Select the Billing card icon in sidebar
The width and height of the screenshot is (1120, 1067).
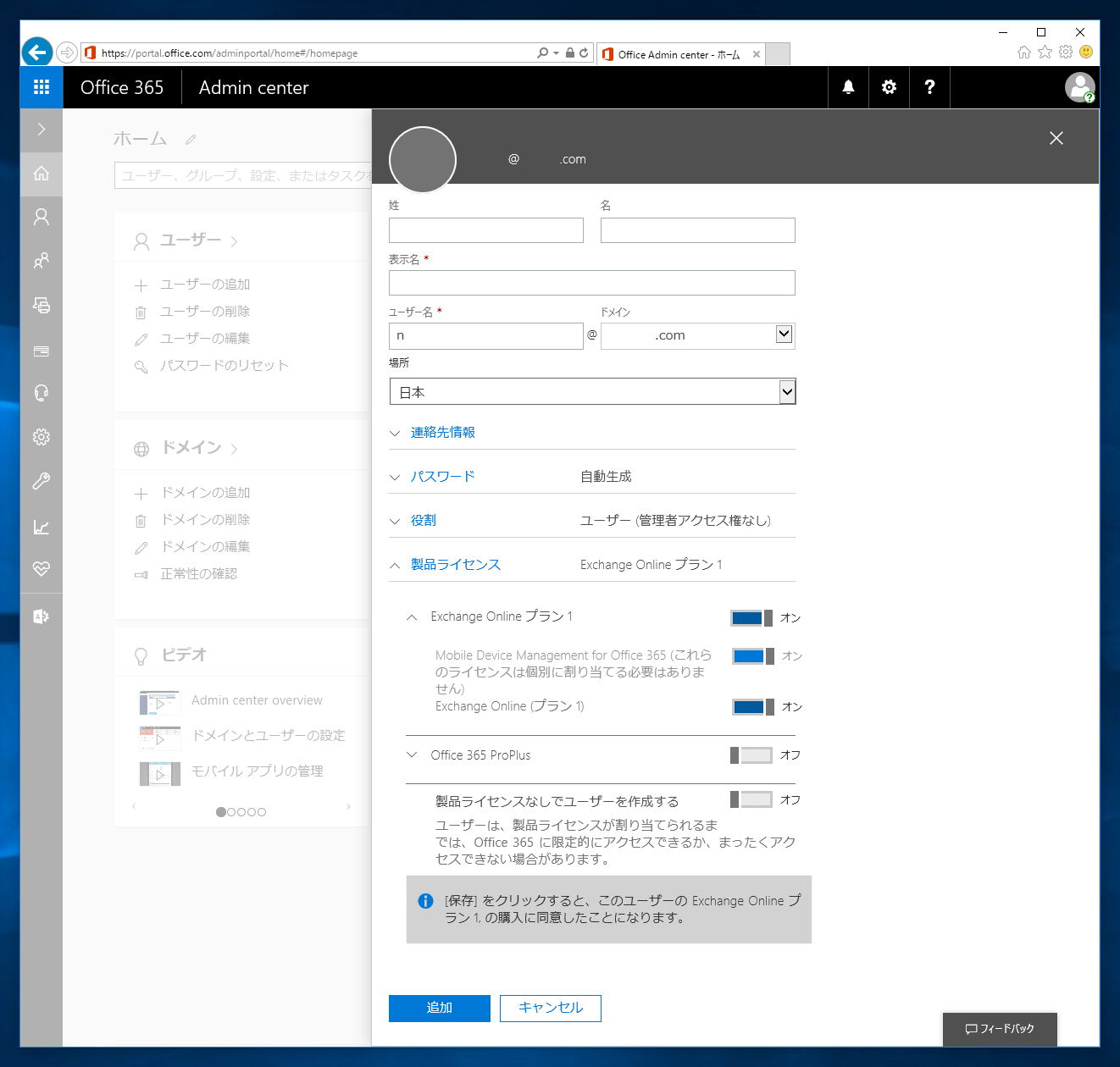pos(41,351)
